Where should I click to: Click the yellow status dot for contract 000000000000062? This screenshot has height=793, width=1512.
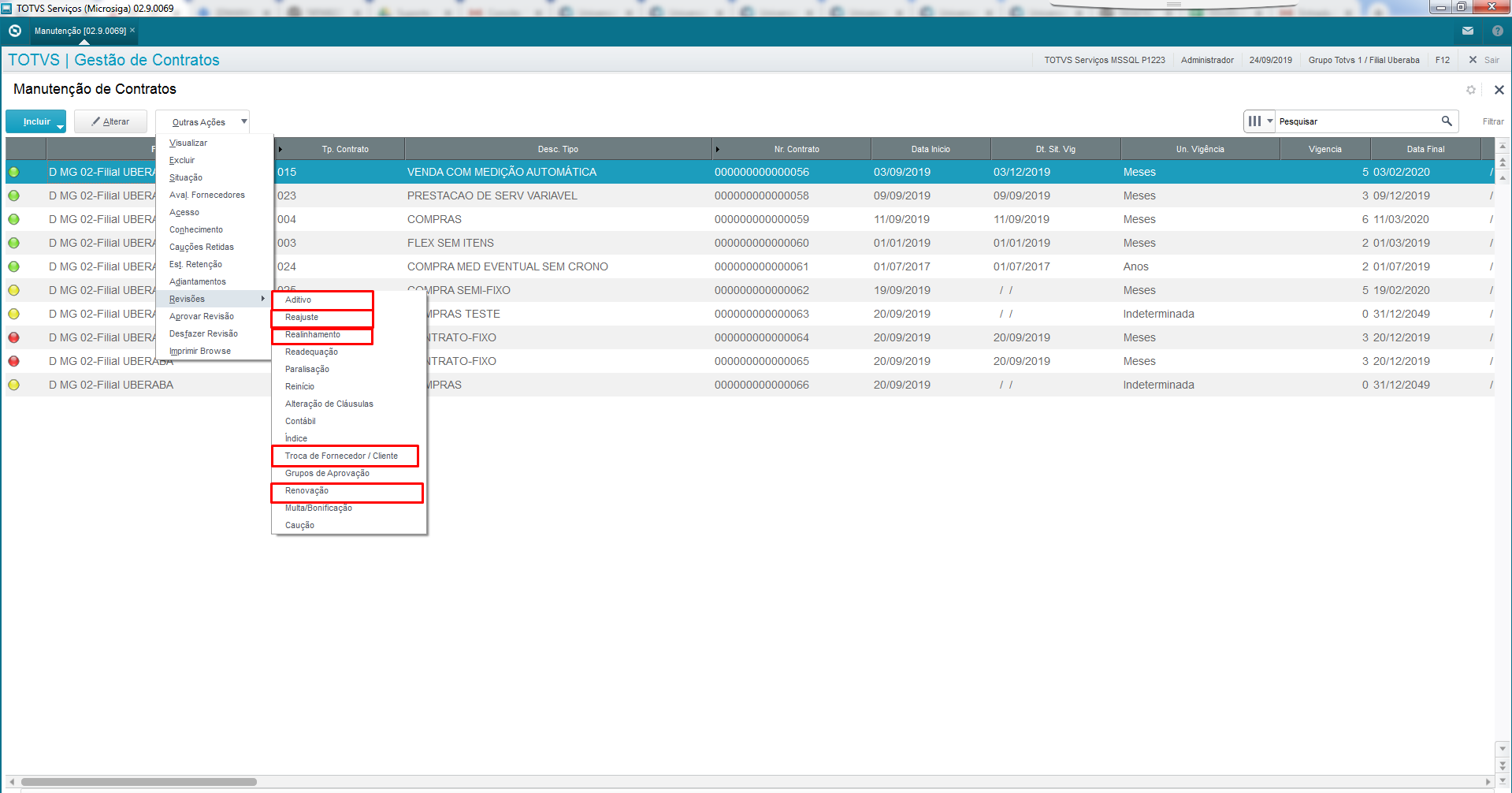[13, 290]
